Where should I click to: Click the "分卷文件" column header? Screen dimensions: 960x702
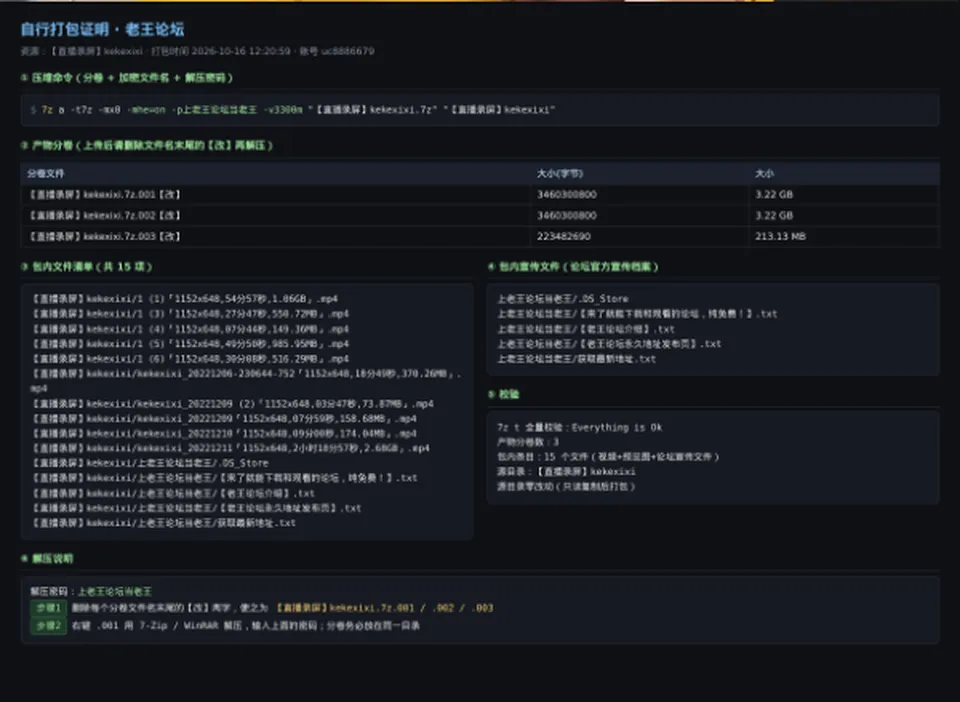pyautogui.click(x=45, y=174)
